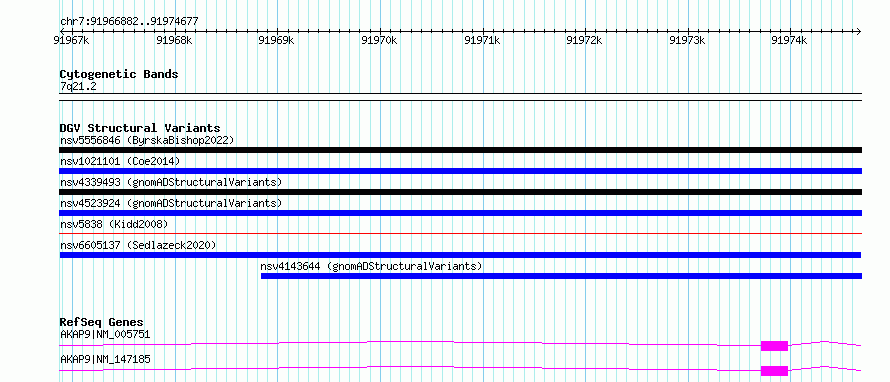Click the 91973k ruler tick label

pos(687,40)
